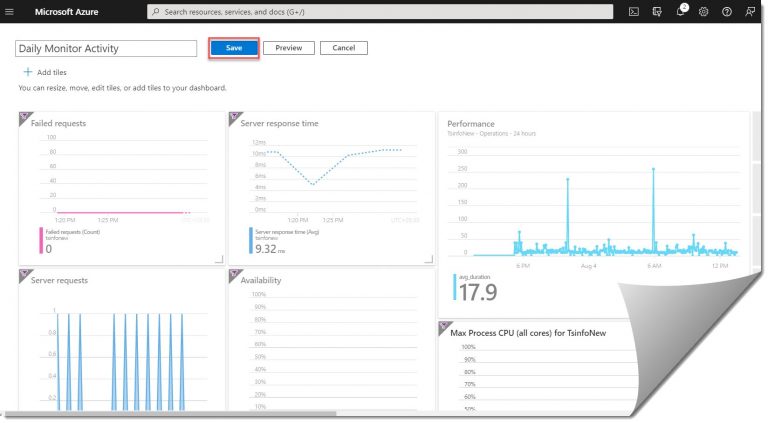Click the Server response time tile pin icon

(234, 118)
